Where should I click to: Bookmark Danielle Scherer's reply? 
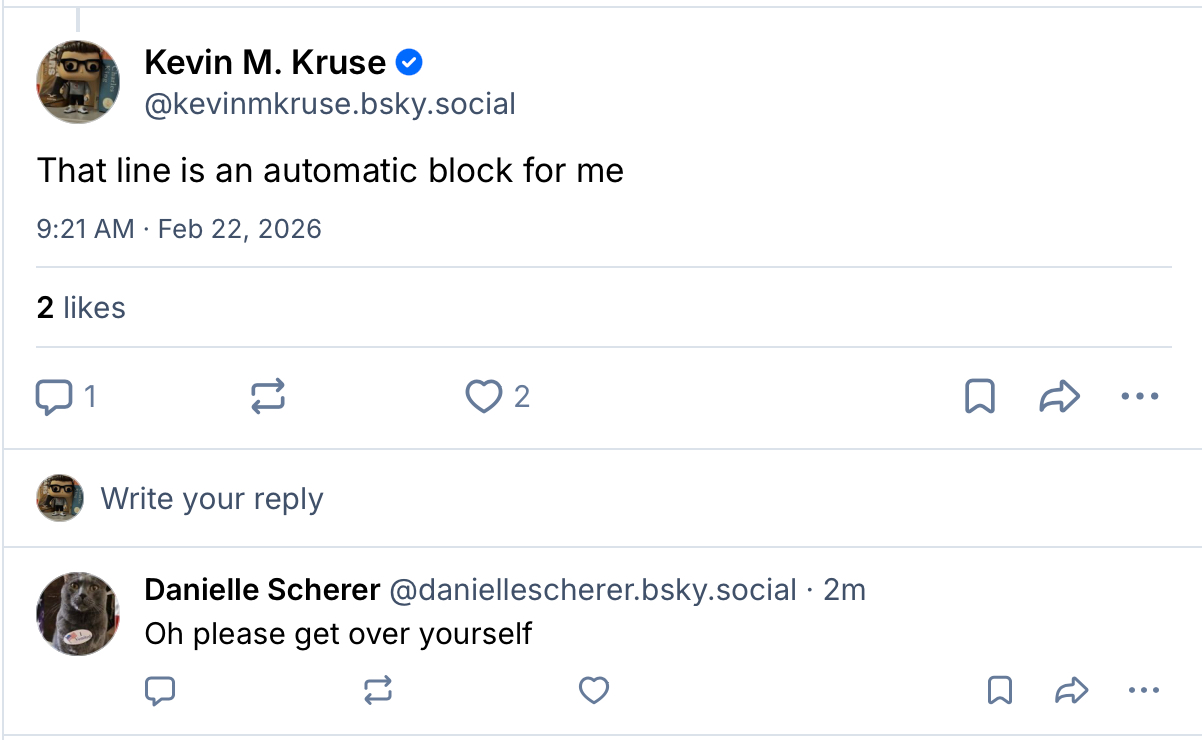999,690
